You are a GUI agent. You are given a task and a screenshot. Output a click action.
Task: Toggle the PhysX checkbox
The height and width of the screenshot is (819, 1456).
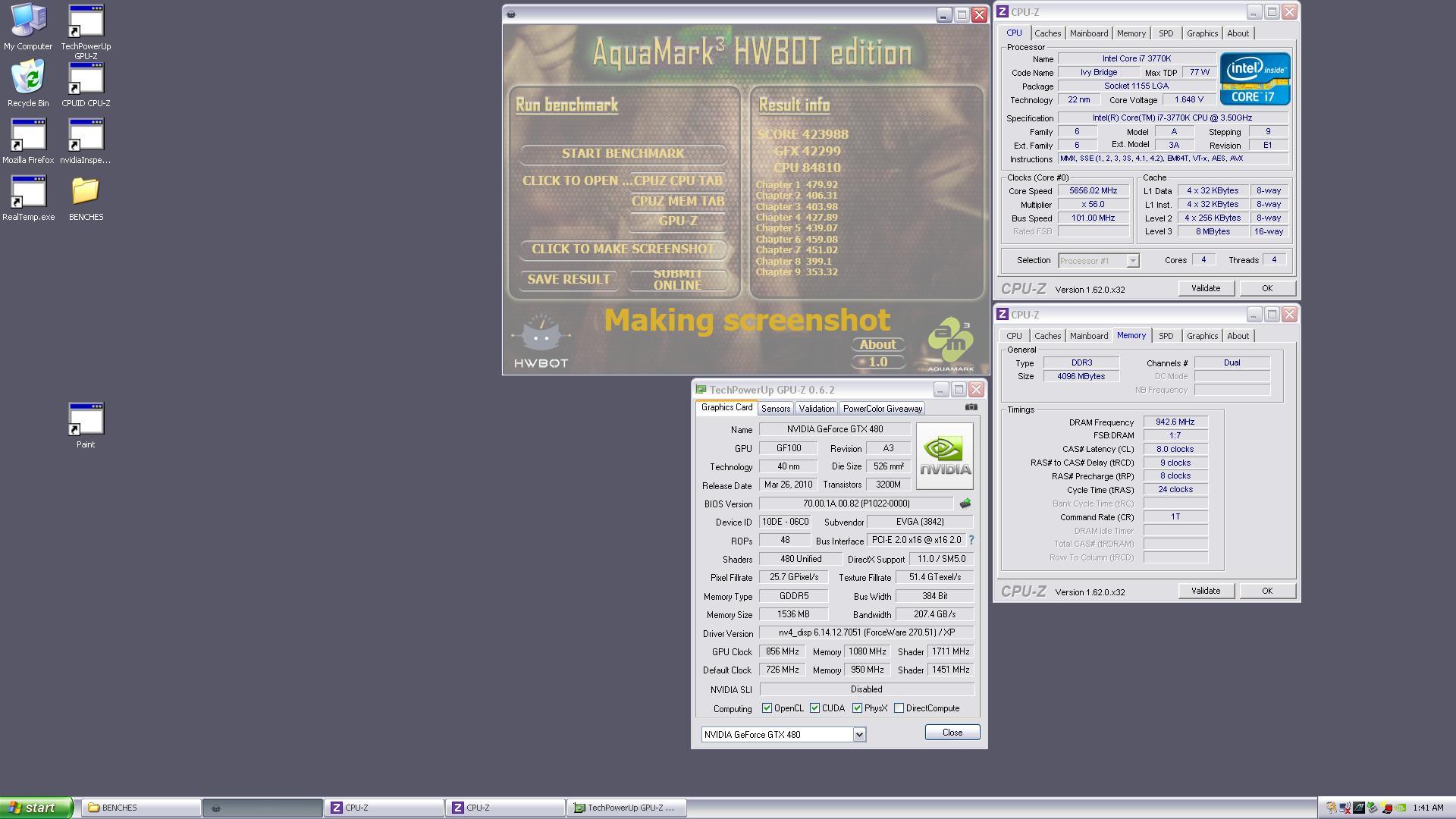pos(857,708)
